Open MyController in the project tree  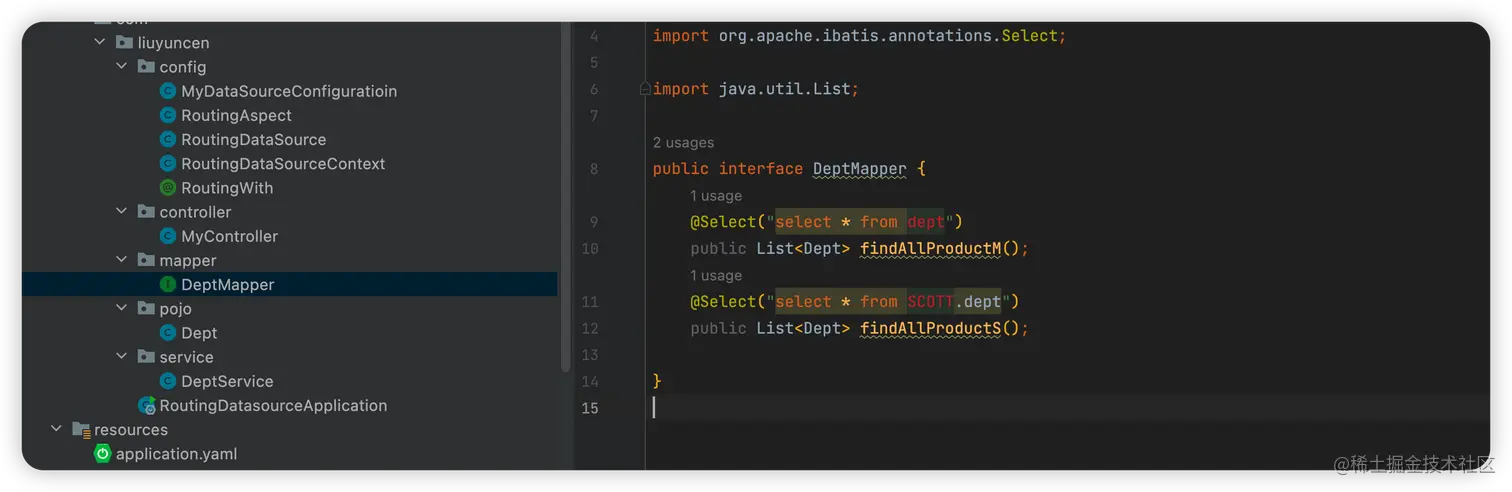coord(229,236)
